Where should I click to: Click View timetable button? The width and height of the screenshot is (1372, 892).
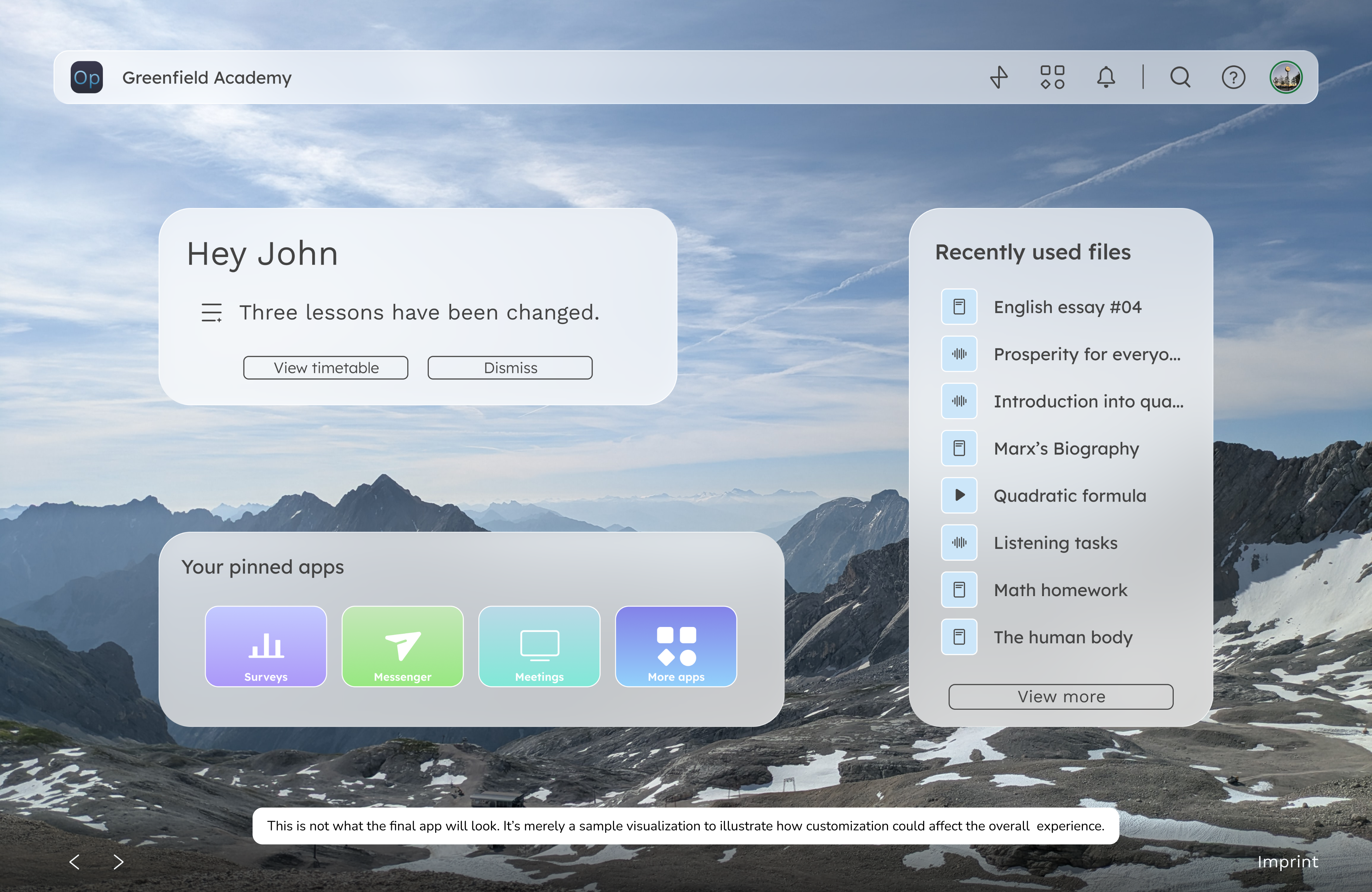(326, 368)
